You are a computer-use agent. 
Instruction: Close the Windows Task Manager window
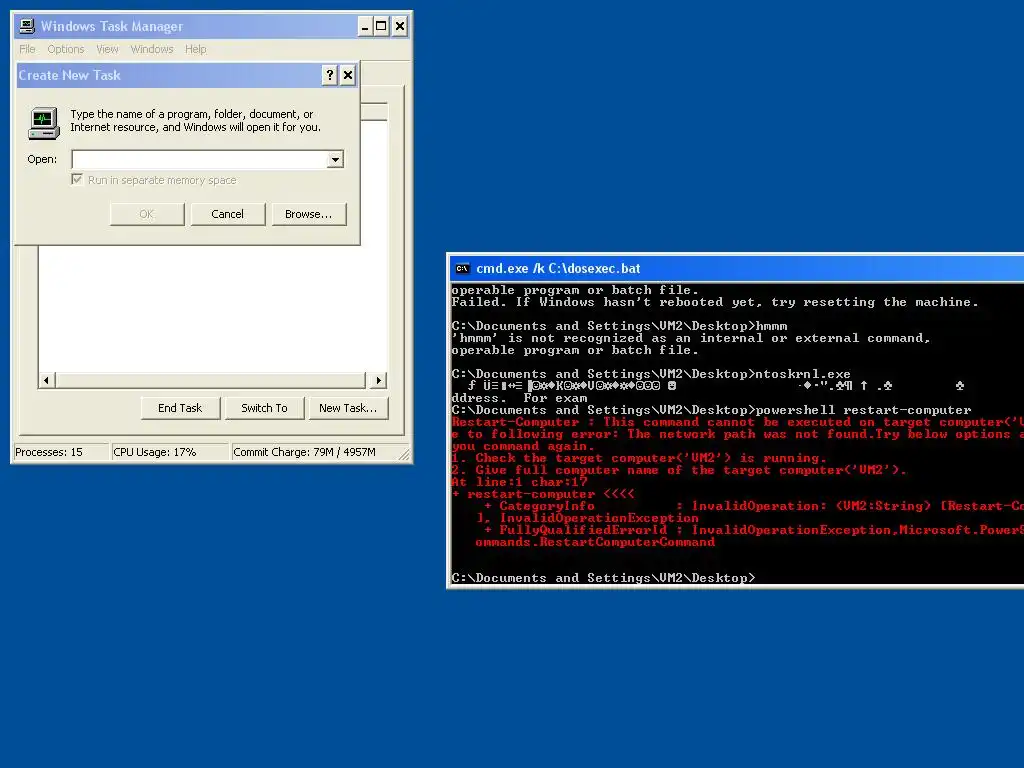point(400,26)
